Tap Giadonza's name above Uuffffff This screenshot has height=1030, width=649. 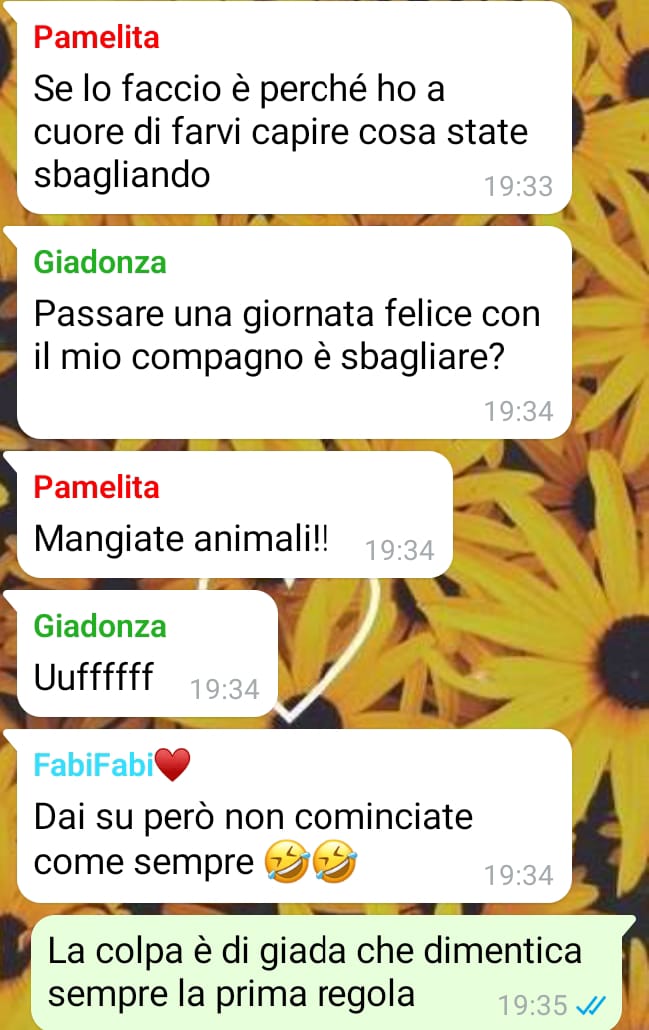[x=100, y=626]
